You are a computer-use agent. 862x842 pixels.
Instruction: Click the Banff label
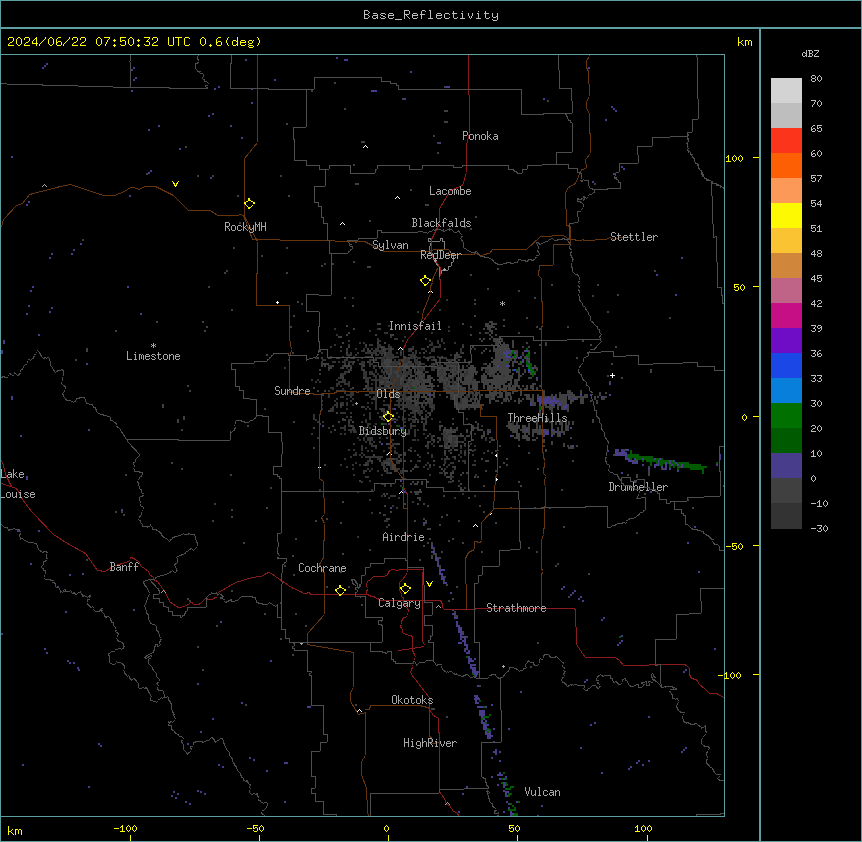pyautogui.click(x=124, y=567)
